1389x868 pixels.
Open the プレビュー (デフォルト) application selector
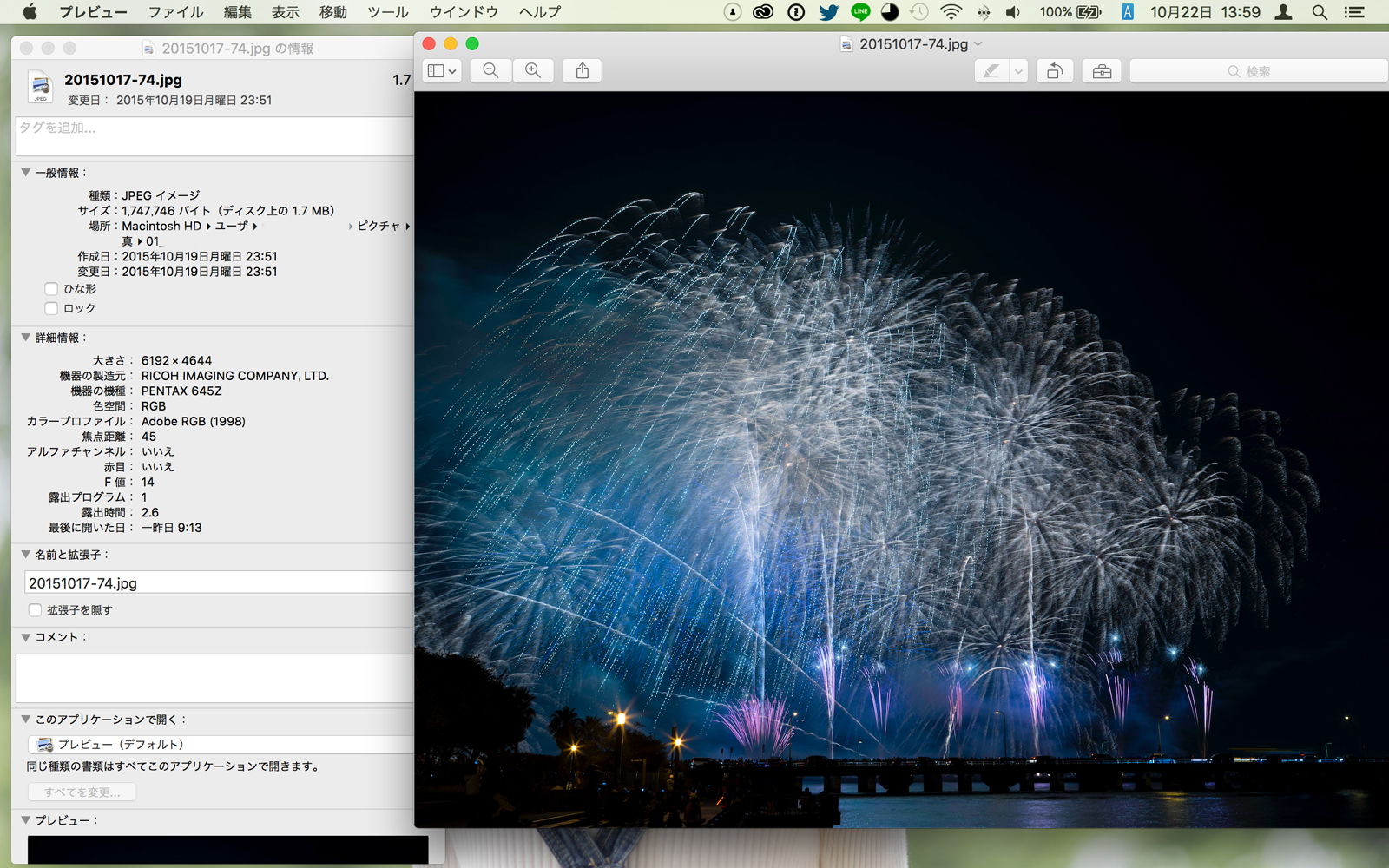[x=219, y=745]
